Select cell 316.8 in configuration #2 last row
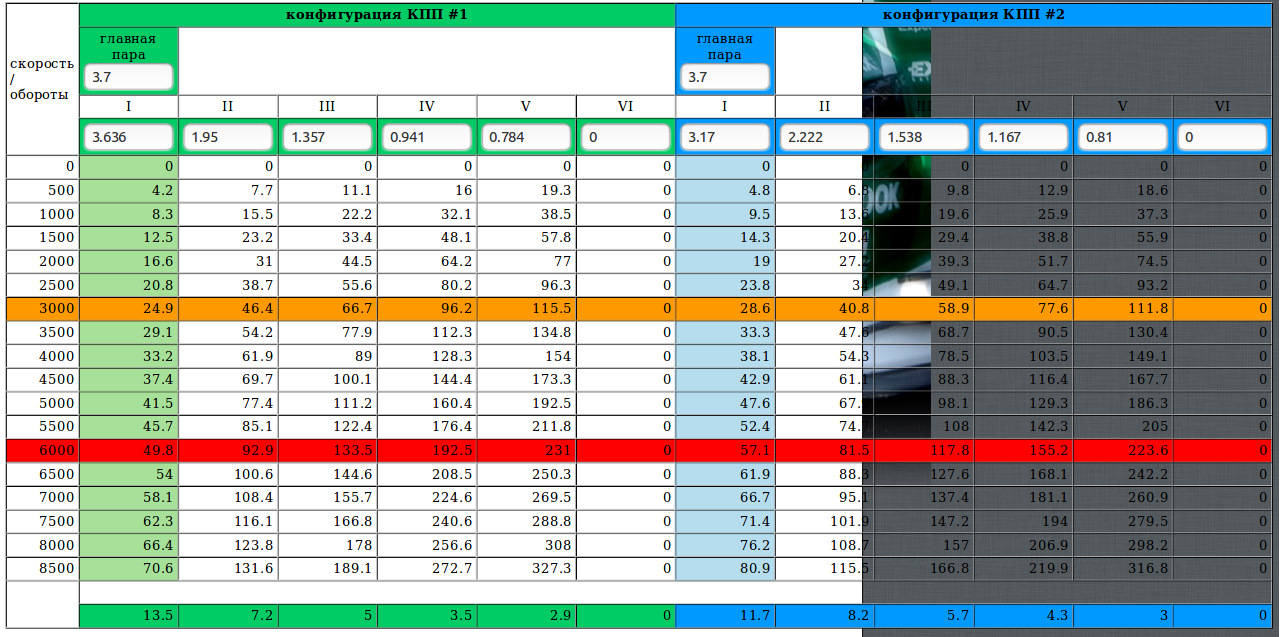Image resolution: width=1280 pixels, height=637 pixels. click(x=1123, y=569)
